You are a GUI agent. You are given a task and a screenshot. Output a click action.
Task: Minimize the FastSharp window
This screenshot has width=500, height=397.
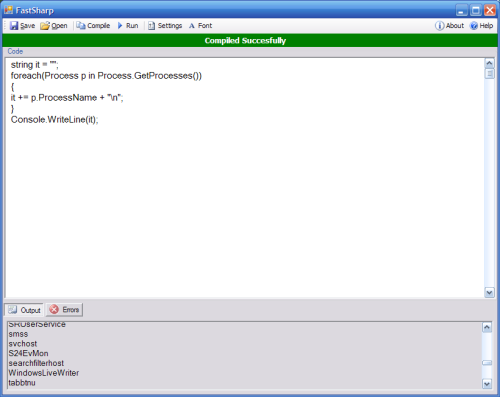click(x=461, y=10)
